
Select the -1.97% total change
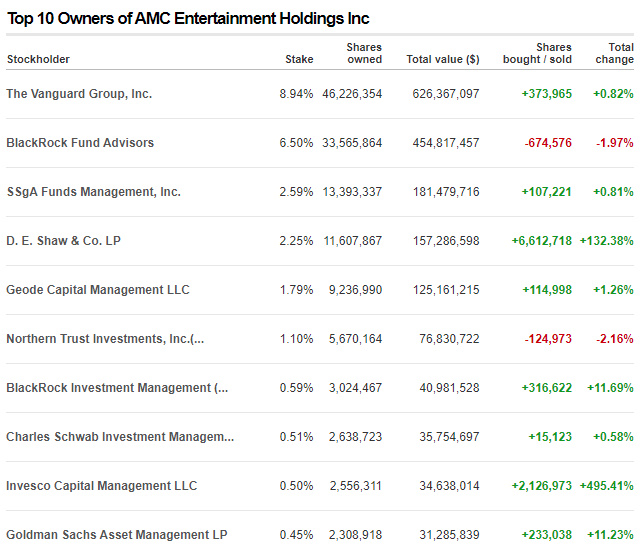tap(615, 143)
